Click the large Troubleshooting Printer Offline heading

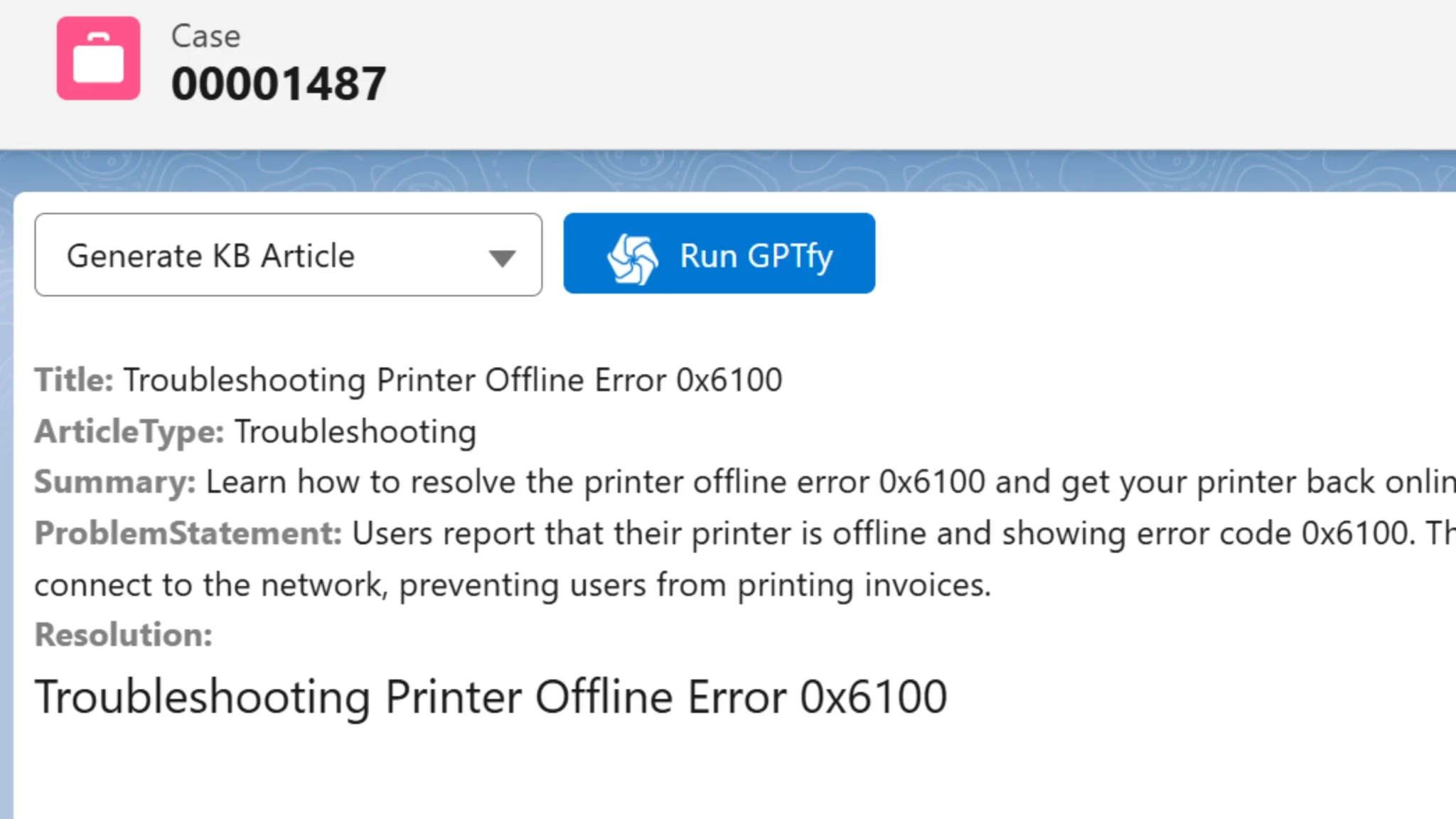491,697
